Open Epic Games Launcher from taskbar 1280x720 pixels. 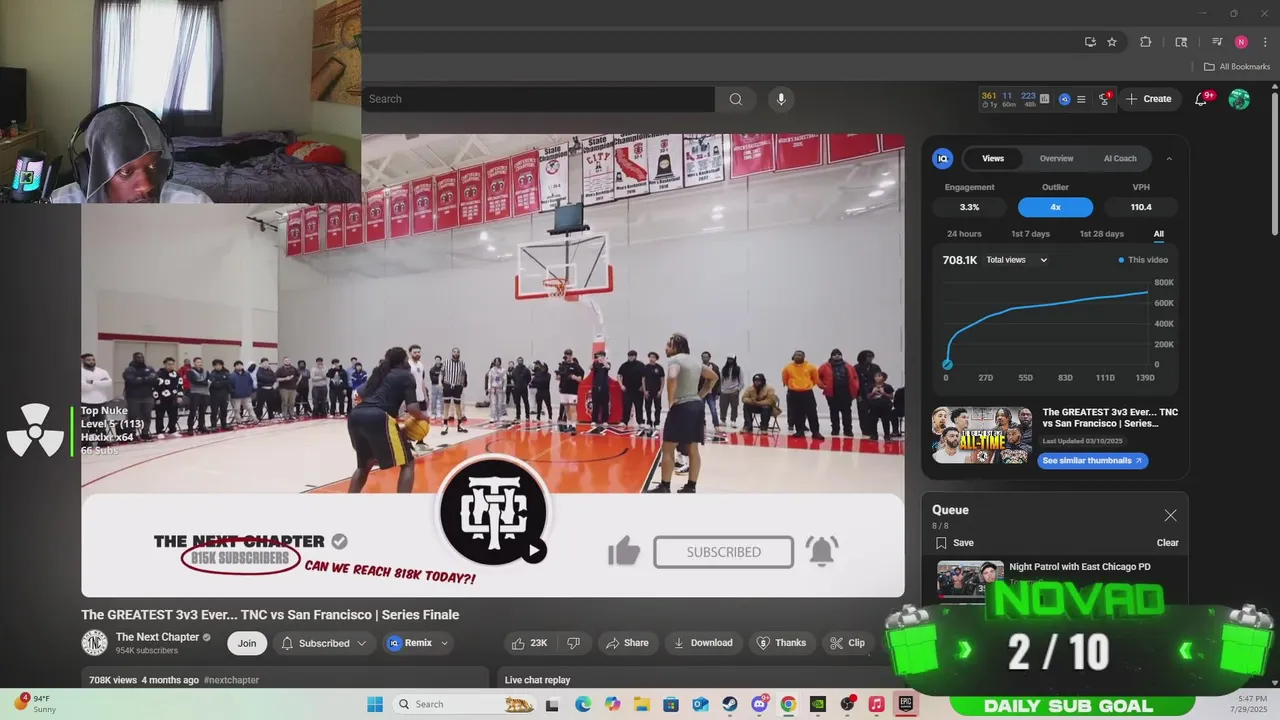[906, 704]
